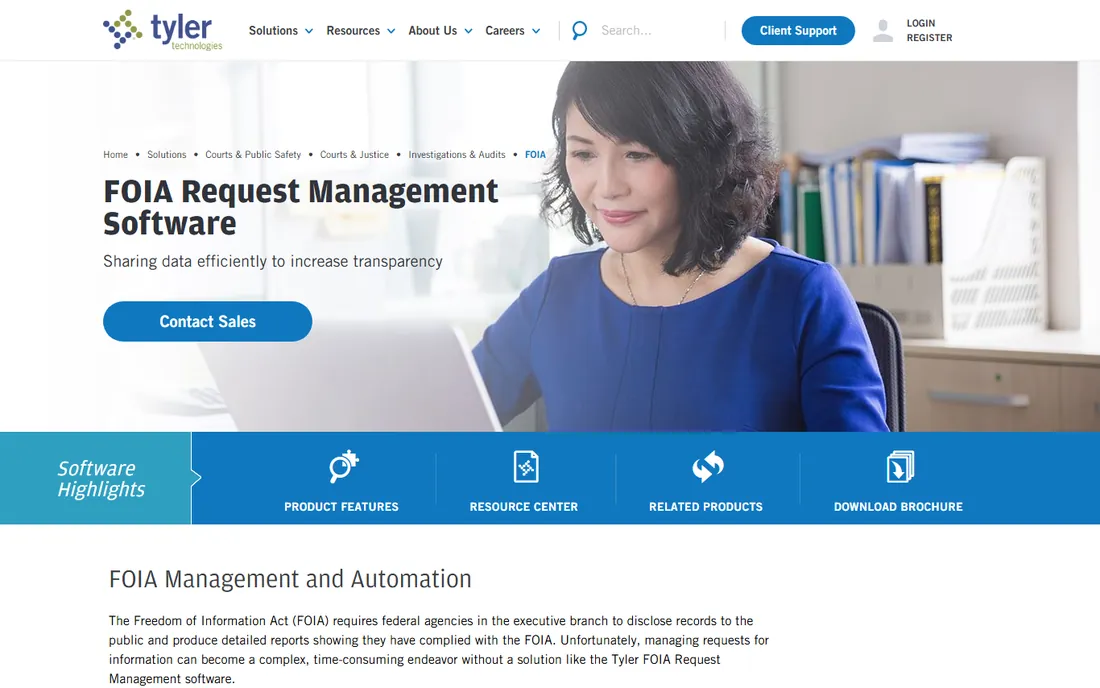The height and width of the screenshot is (688, 1100).
Task: Go to Home breadcrumb
Action: pyautogui.click(x=115, y=154)
